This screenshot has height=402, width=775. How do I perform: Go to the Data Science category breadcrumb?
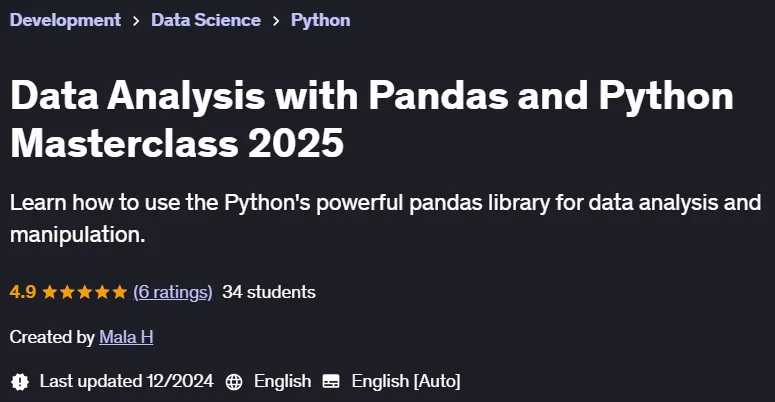tap(206, 20)
